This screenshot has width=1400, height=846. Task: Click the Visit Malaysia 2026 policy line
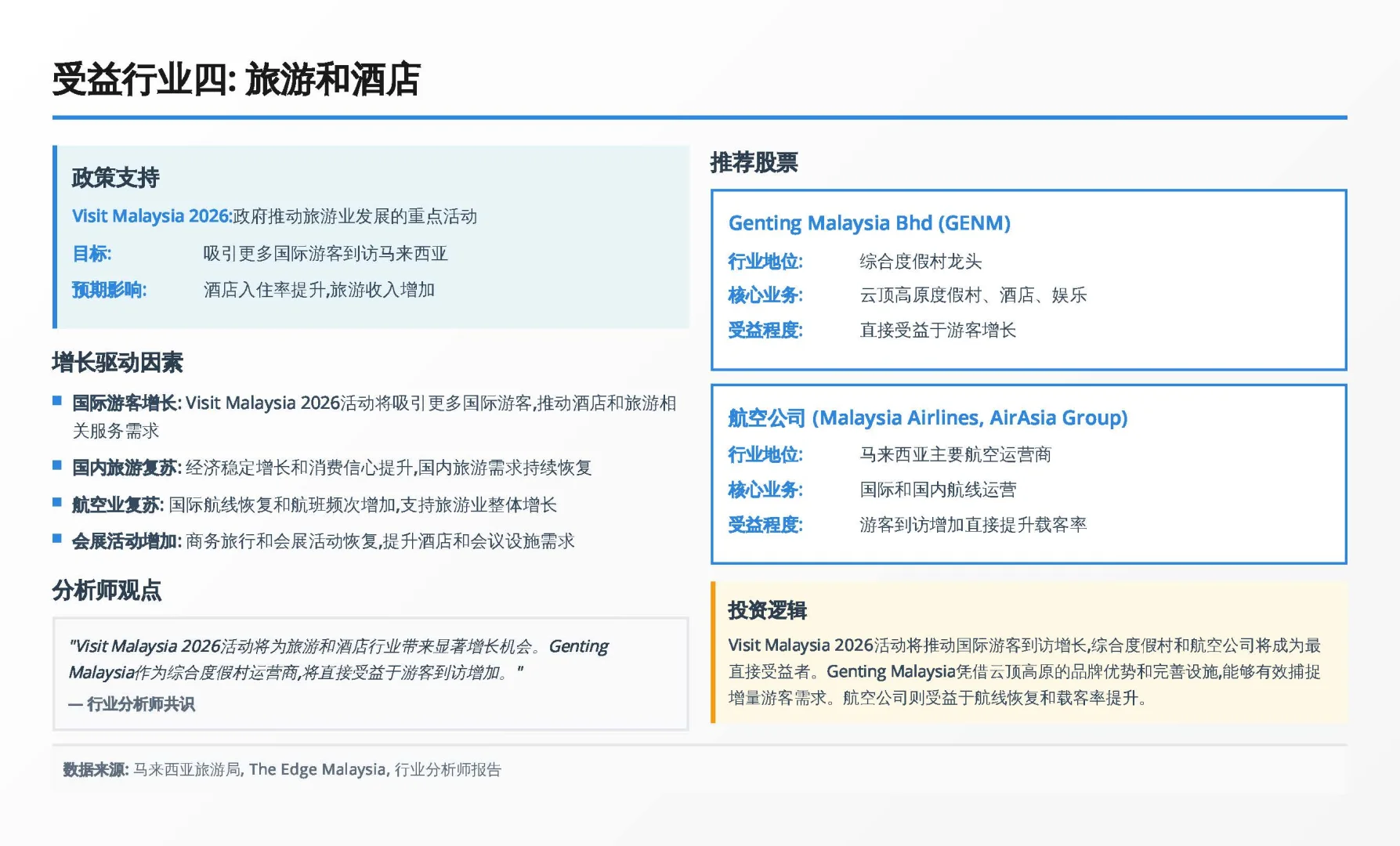[x=274, y=216]
